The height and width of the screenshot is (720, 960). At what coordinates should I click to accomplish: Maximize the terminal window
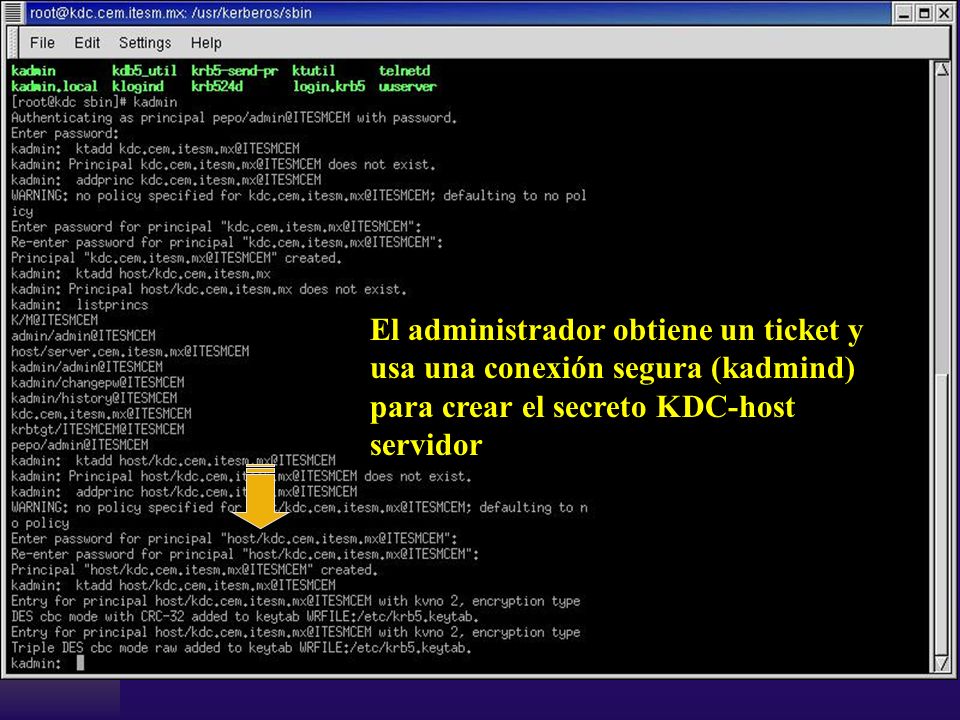click(924, 13)
